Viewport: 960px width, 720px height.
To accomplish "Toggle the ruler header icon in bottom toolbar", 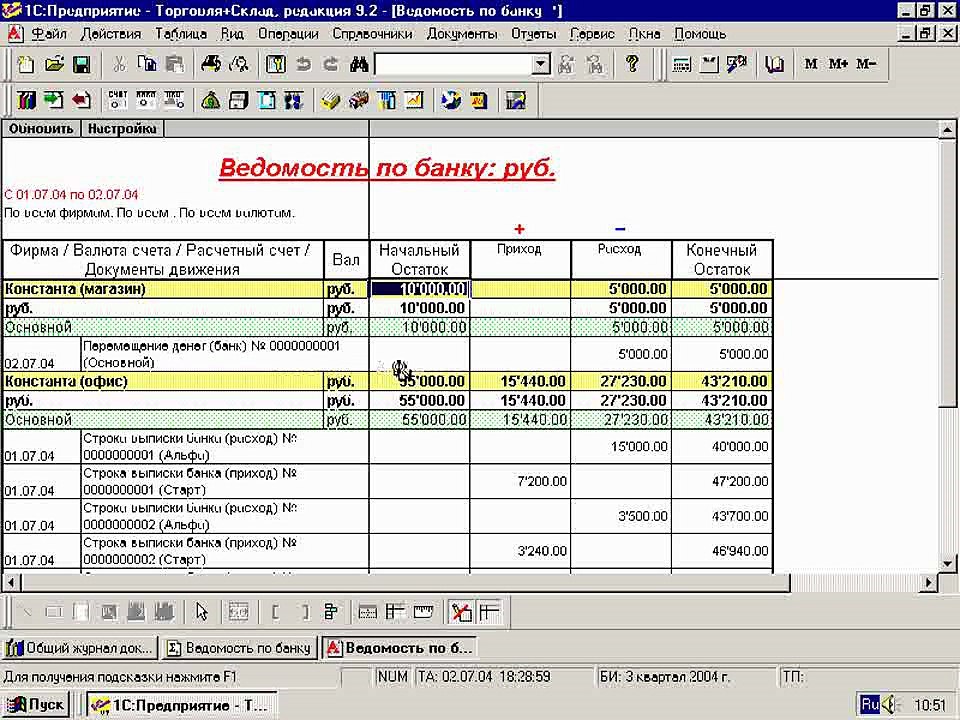I will (x=424, y=612).
